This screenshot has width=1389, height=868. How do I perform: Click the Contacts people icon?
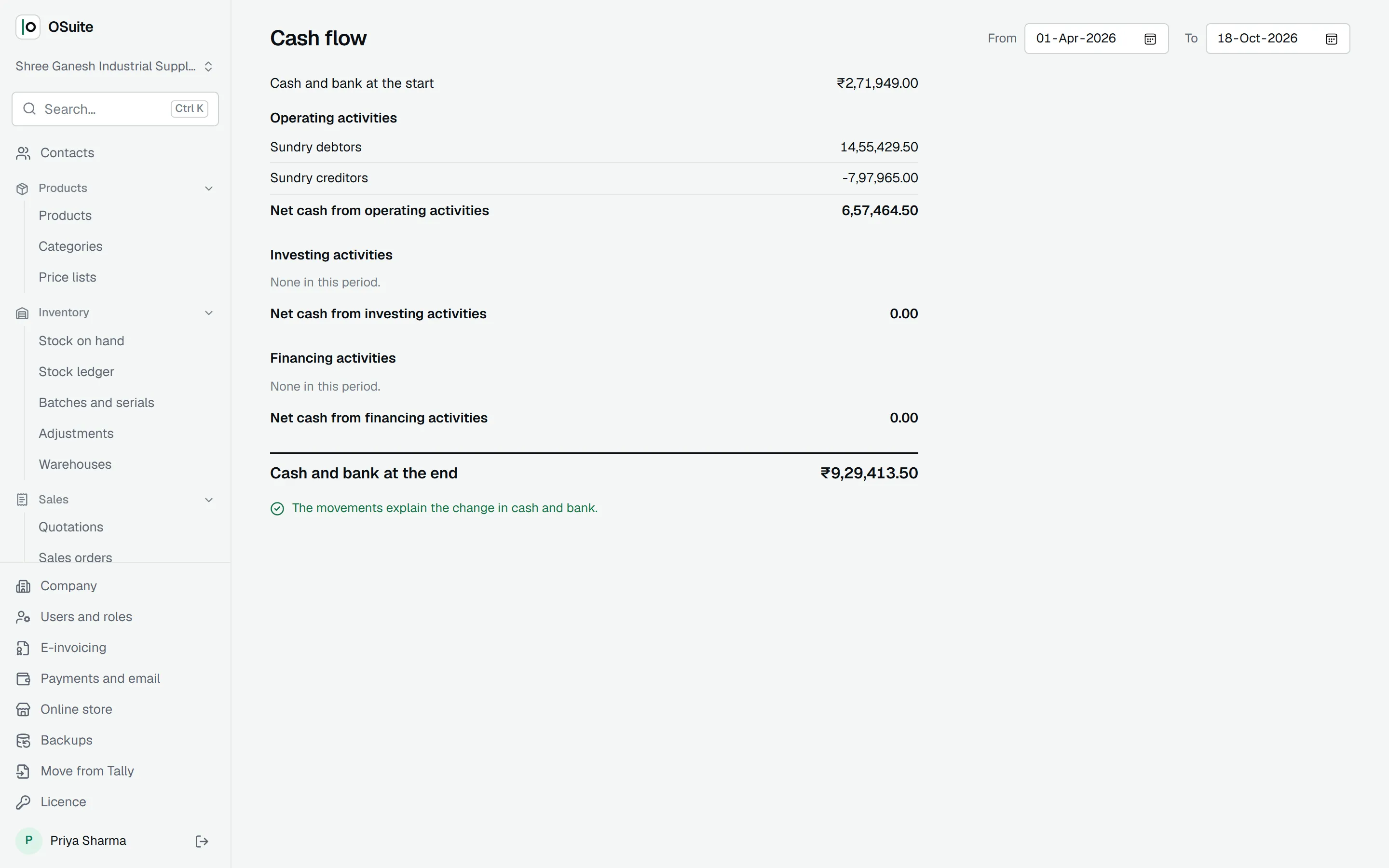(x=23, y=153)
